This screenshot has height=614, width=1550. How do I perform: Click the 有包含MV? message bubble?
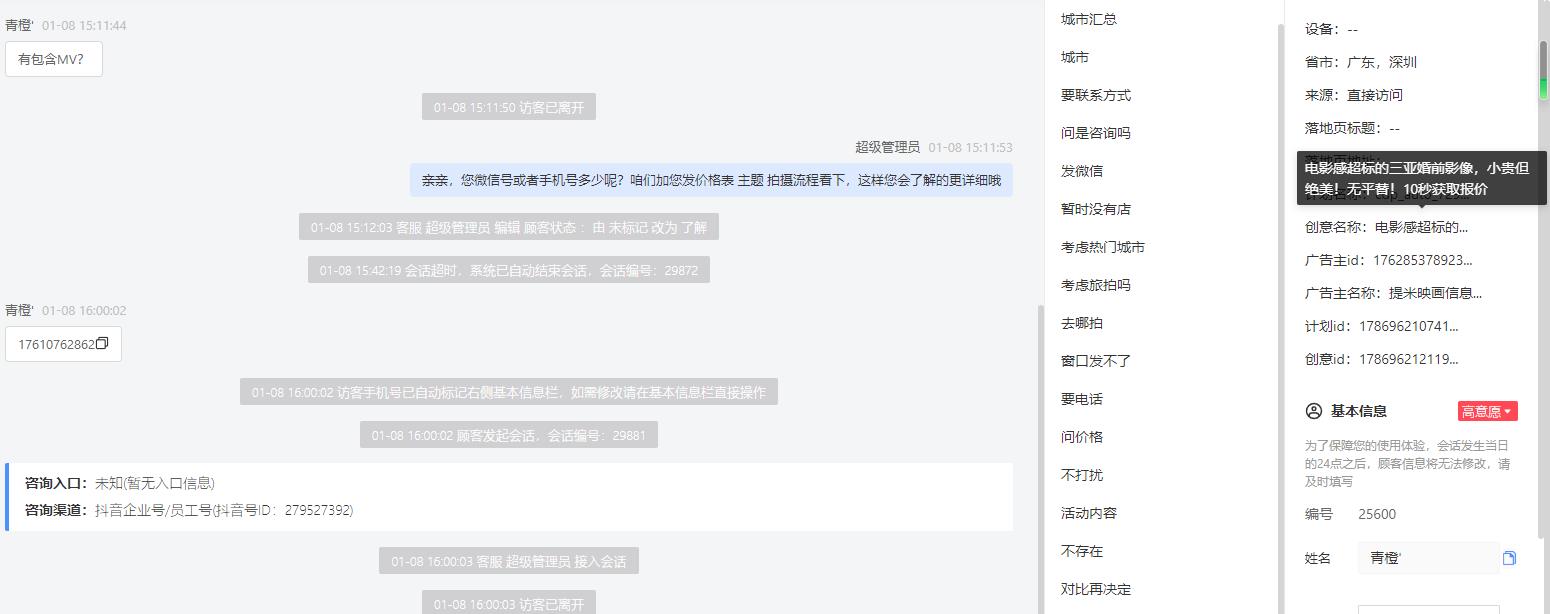click(x=54, y=59)
